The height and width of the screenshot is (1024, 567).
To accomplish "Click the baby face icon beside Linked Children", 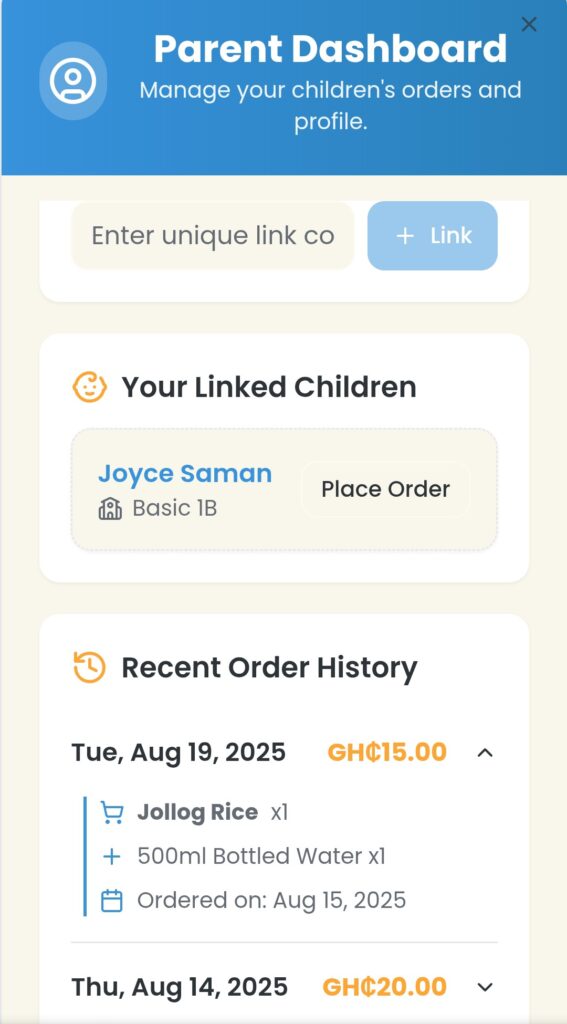I will [89, 387].
